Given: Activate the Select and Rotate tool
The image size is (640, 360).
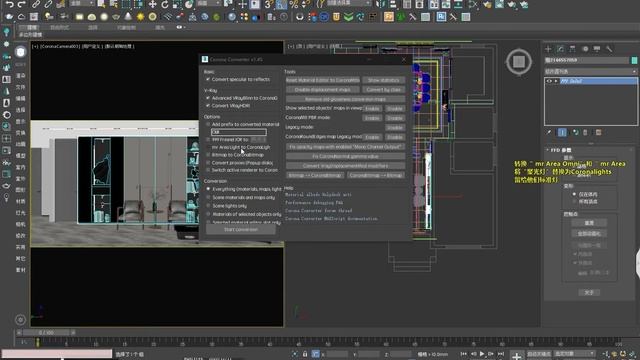Looking at the screenshot, I should (164, 4).
